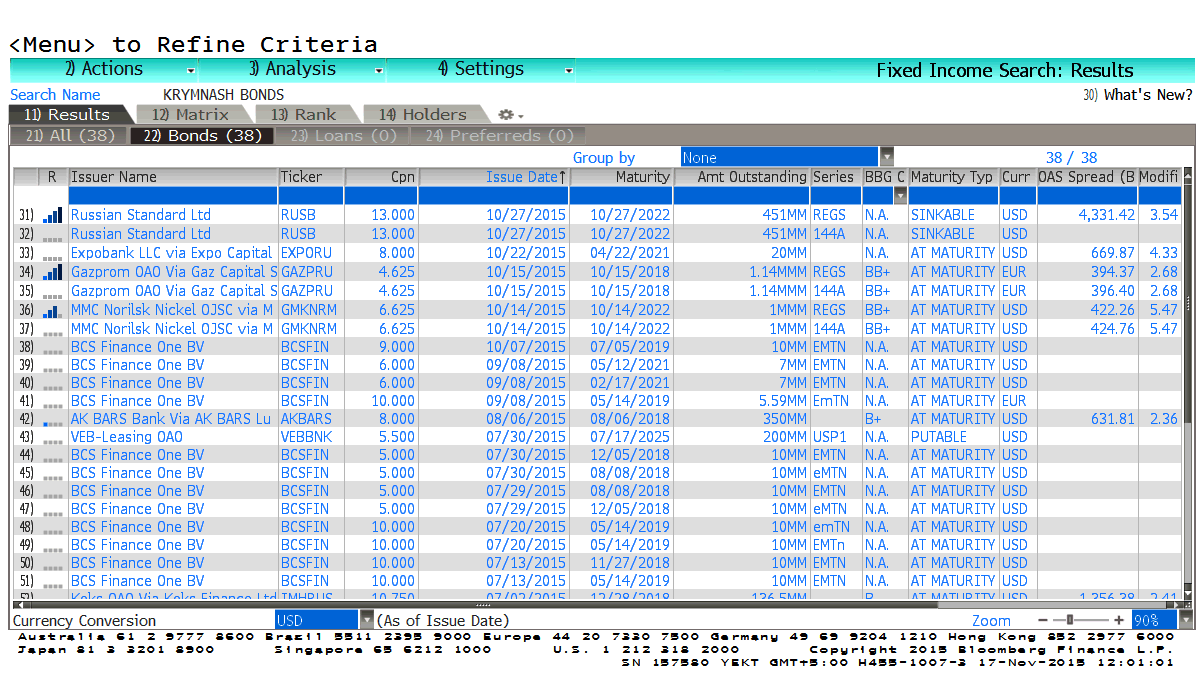Click ticker EXPORU
1204x677 pixels.
[x=306, y=253]
